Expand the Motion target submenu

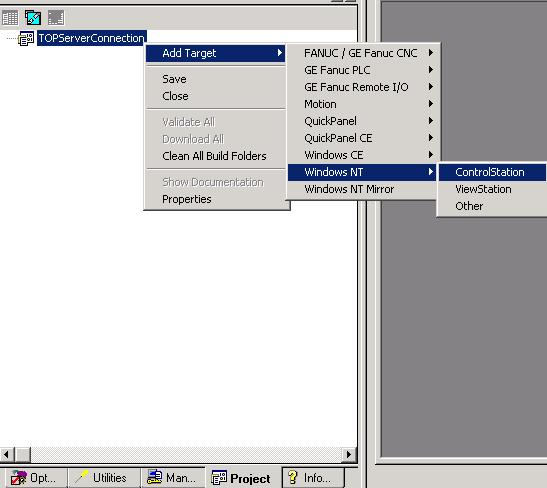[362, 104]
